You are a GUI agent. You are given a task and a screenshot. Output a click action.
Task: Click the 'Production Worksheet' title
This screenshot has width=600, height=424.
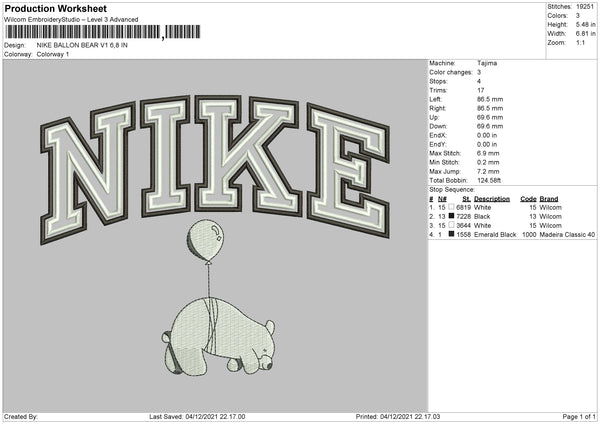click(x=55, y=8)
